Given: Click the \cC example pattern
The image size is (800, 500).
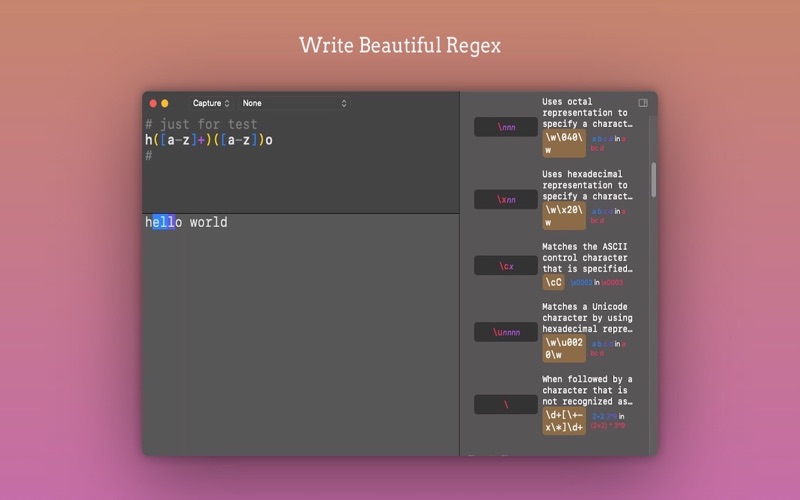Looking at the screenshot, I should pos(554,282).
